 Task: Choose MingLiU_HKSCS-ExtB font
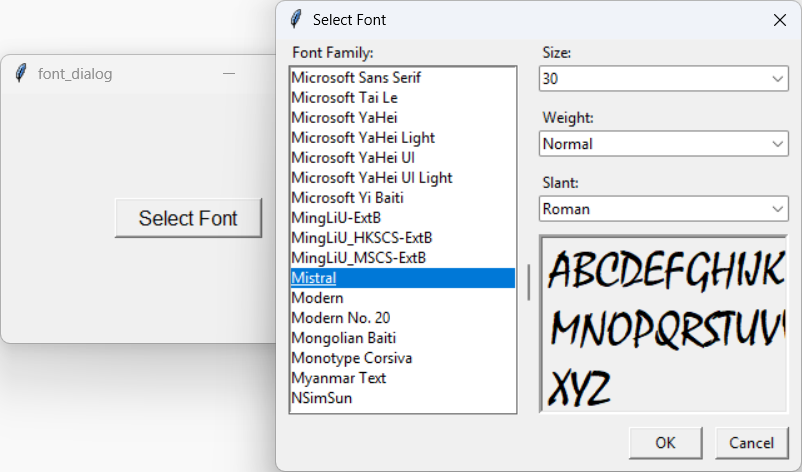point(403,238)
